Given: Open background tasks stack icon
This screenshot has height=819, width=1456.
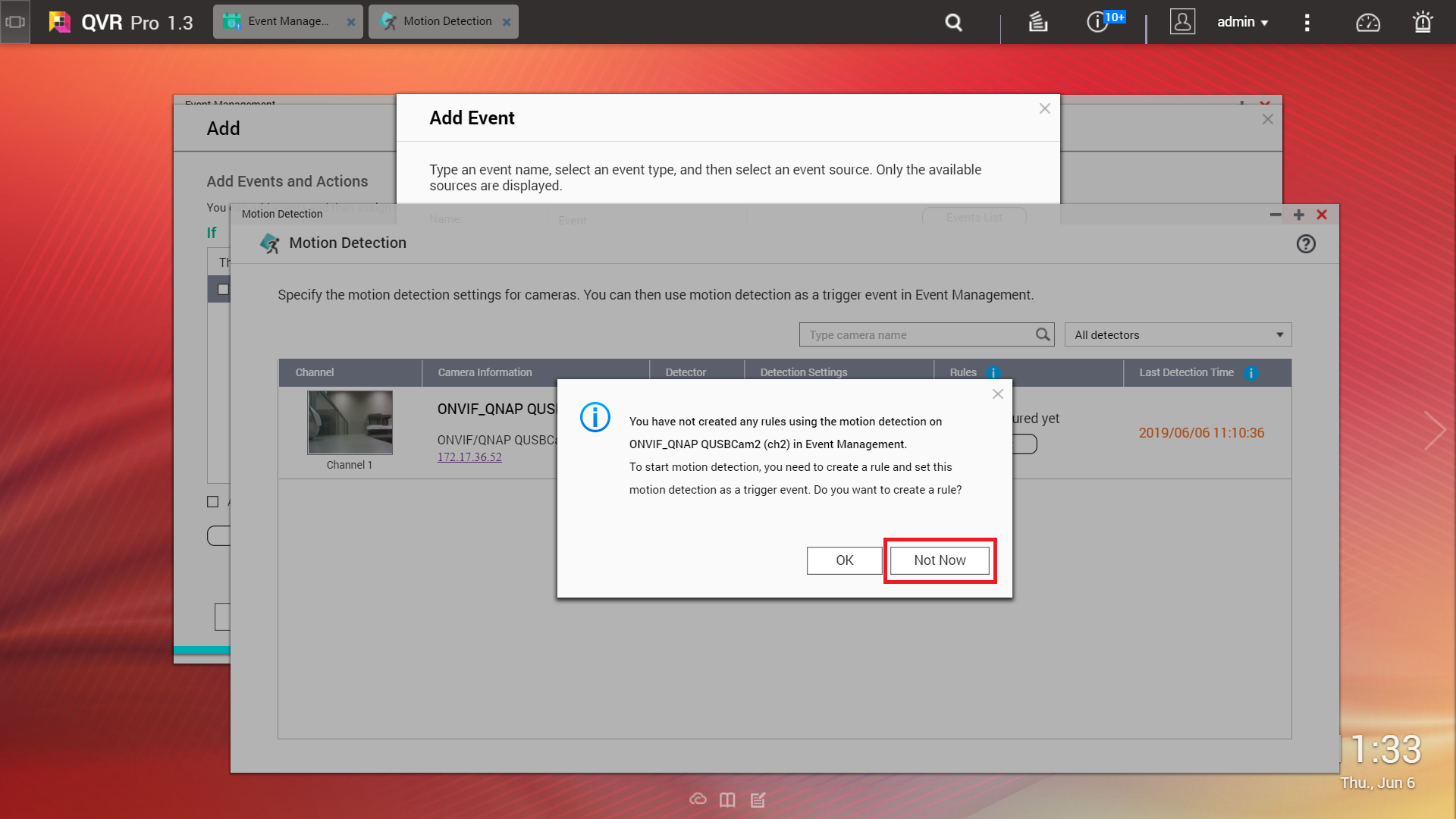Looking at the screenshot, I should pyautogui.click(x=1037, y=23).
